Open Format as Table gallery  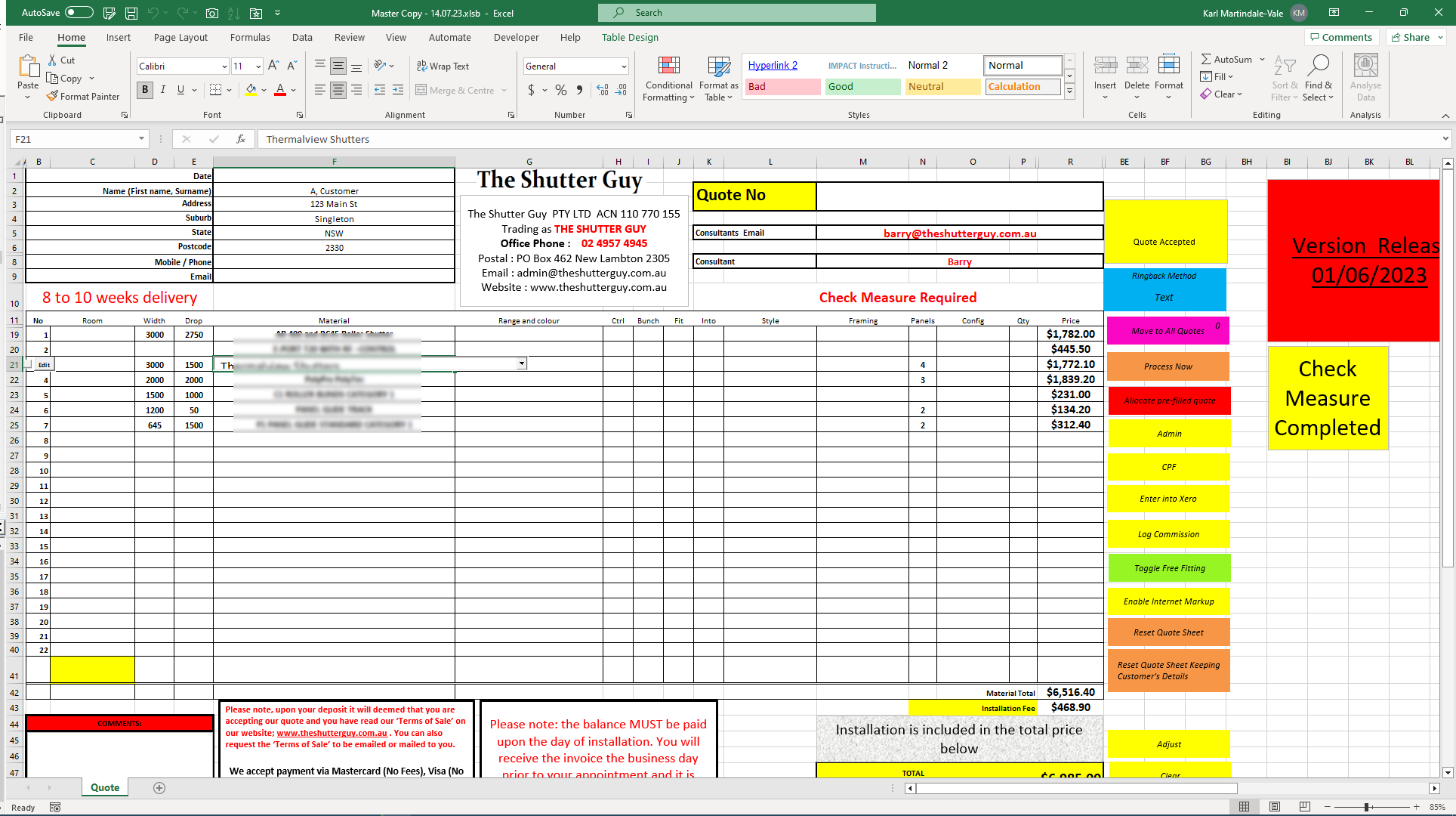pos(718,79)
